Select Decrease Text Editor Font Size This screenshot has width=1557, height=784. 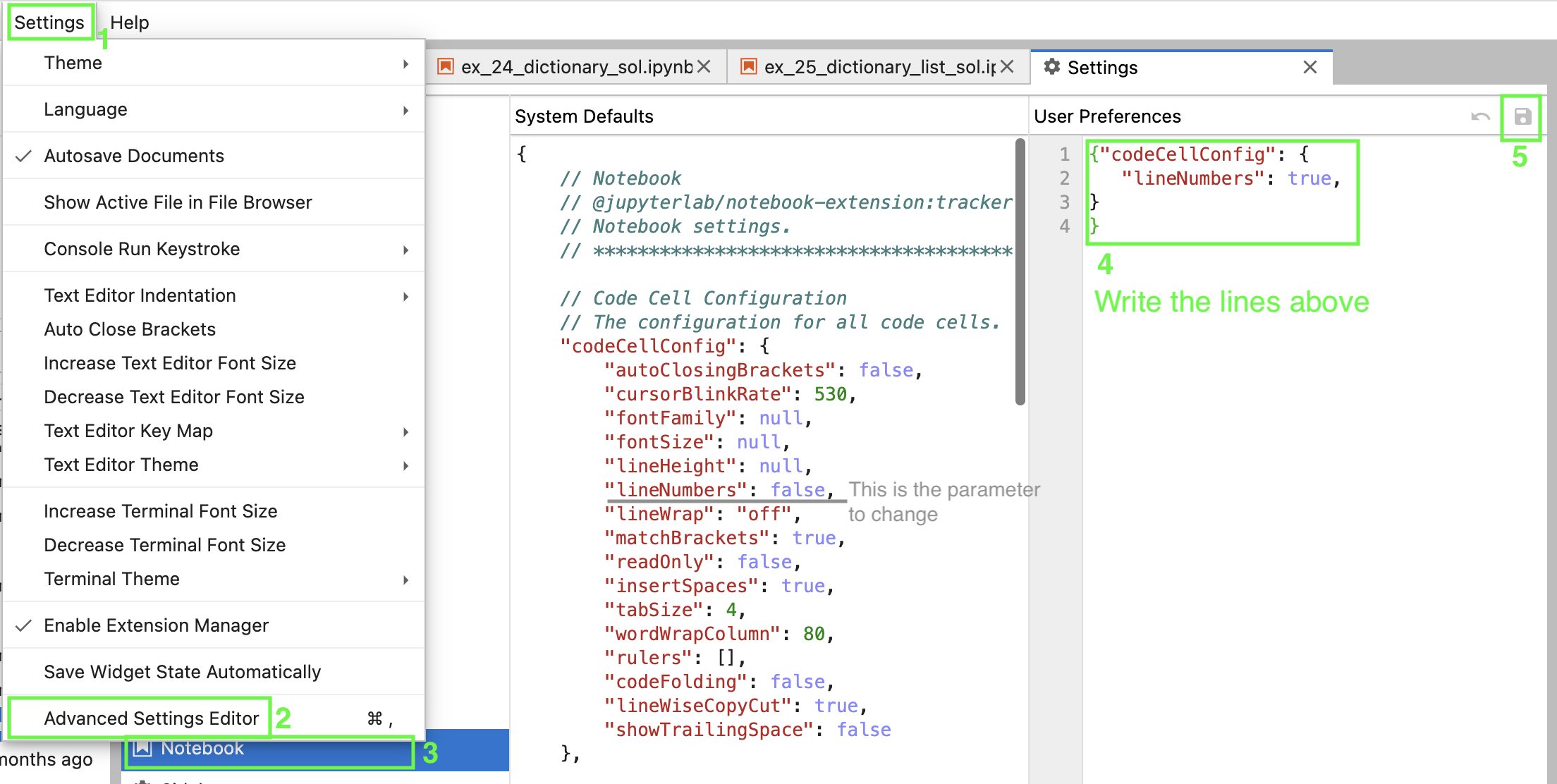click(214, 397)
